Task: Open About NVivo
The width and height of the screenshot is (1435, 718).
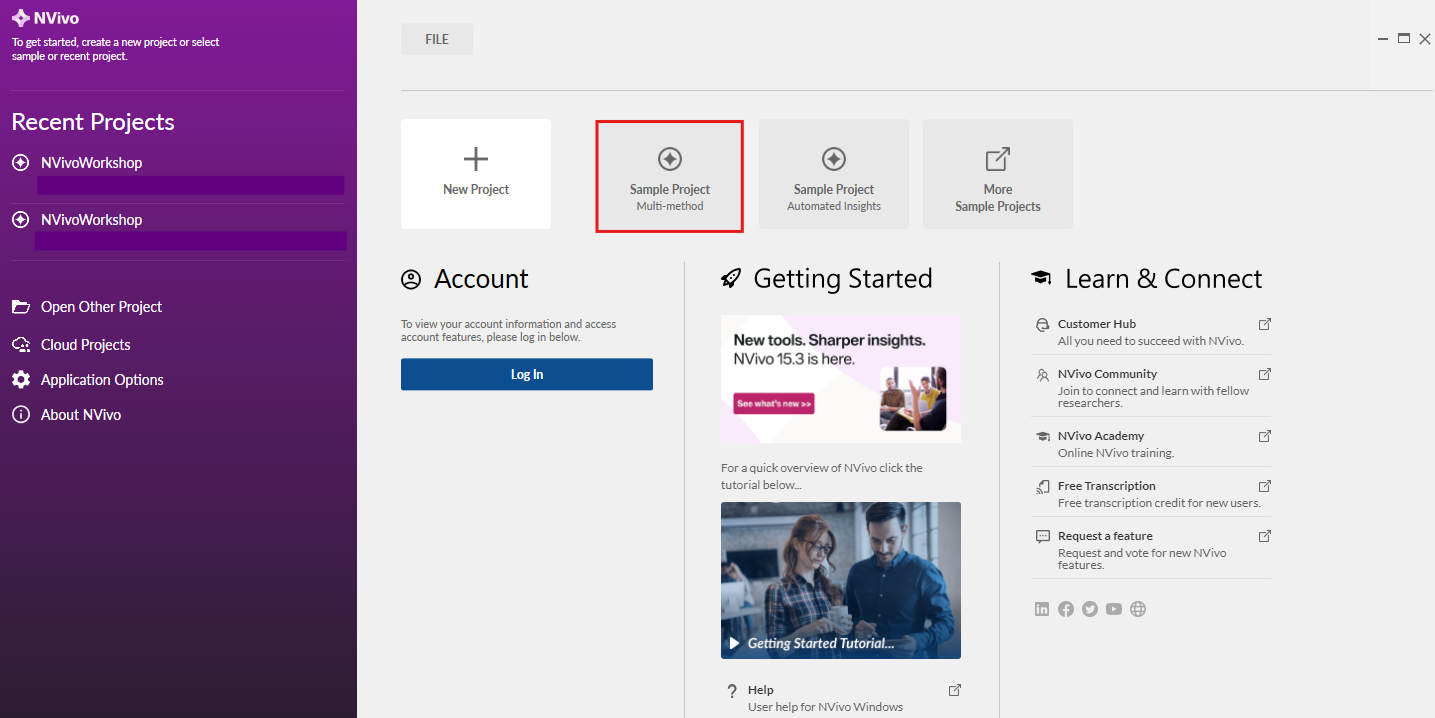Action: coord(81,415)
